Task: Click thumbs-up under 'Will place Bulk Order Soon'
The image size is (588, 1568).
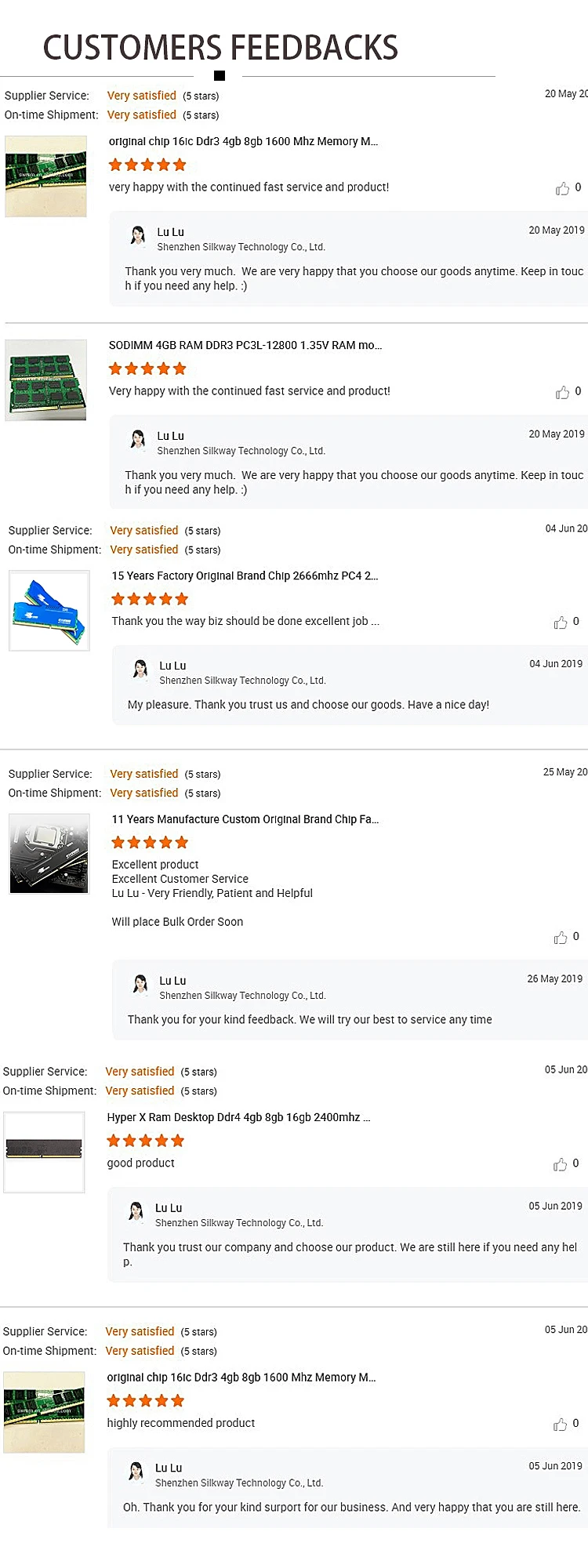Action: pyautogui.click(x=561, y=938)
